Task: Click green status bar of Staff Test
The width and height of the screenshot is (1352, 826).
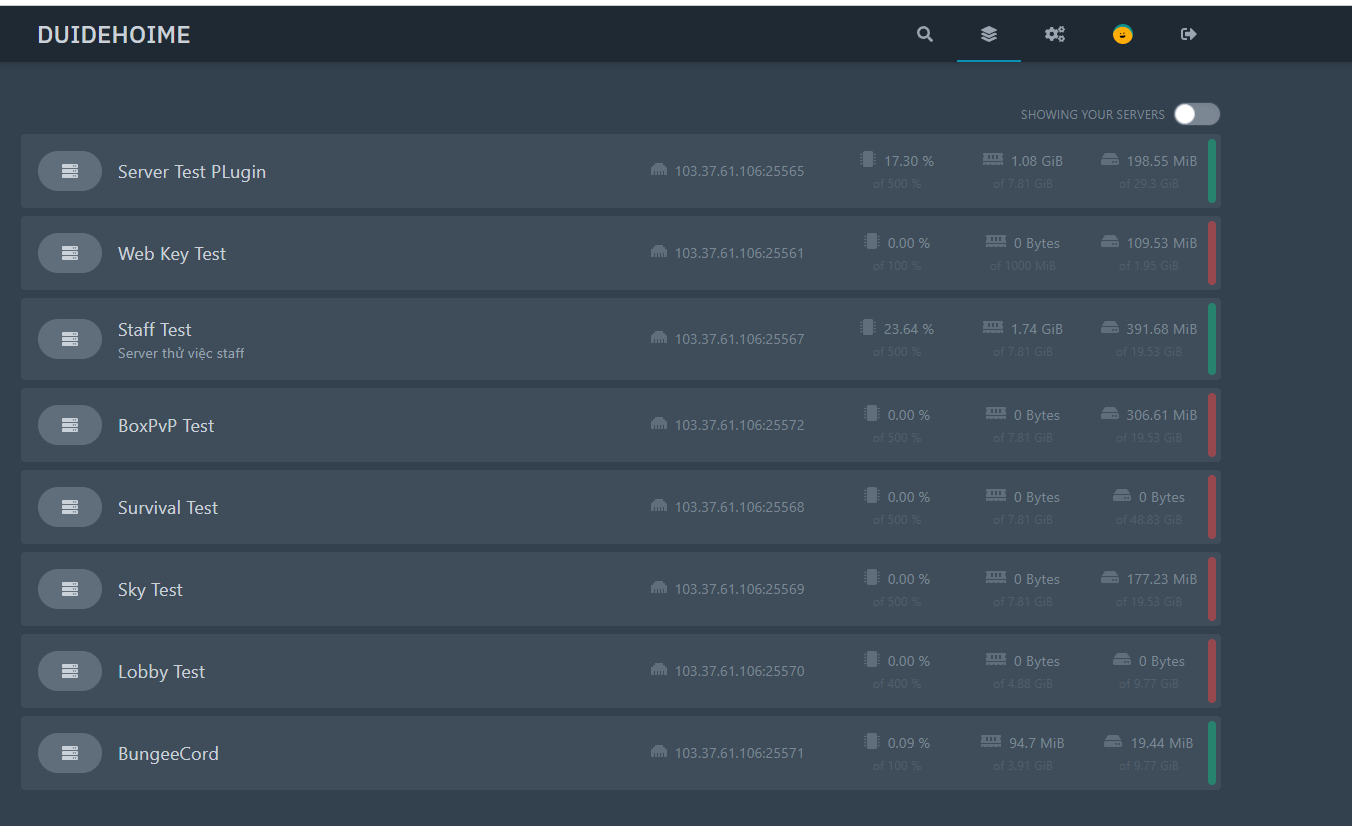Action: coord(1212,339)
